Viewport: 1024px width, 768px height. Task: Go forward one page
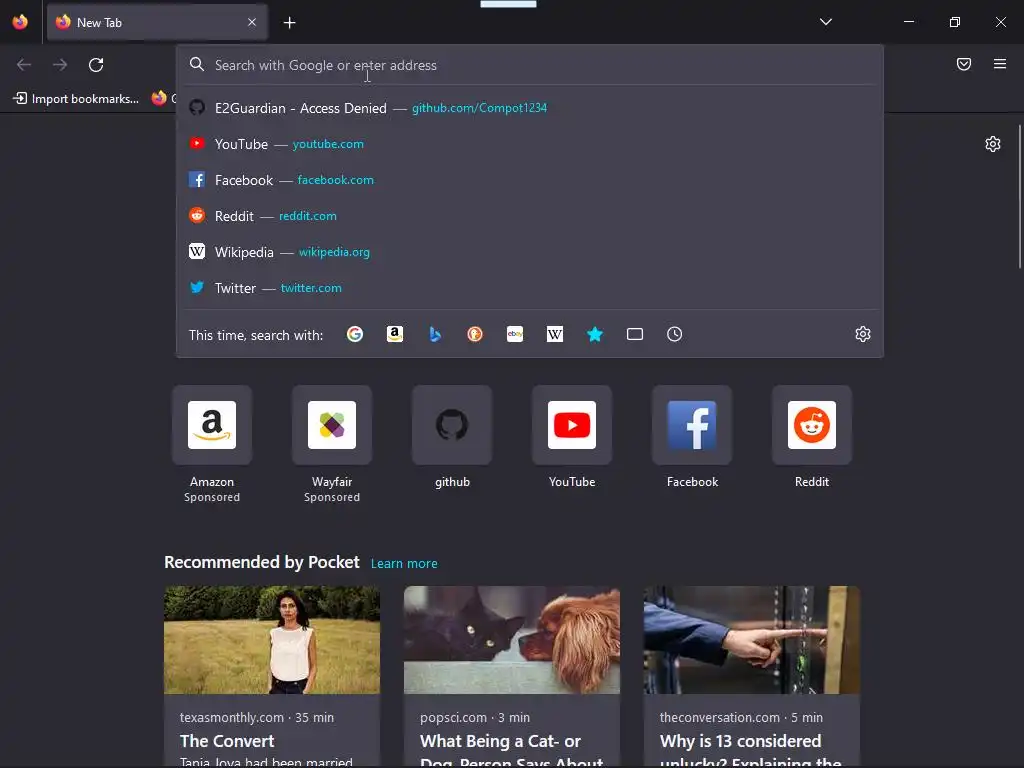pyautogui.click(x=60, y=65)
